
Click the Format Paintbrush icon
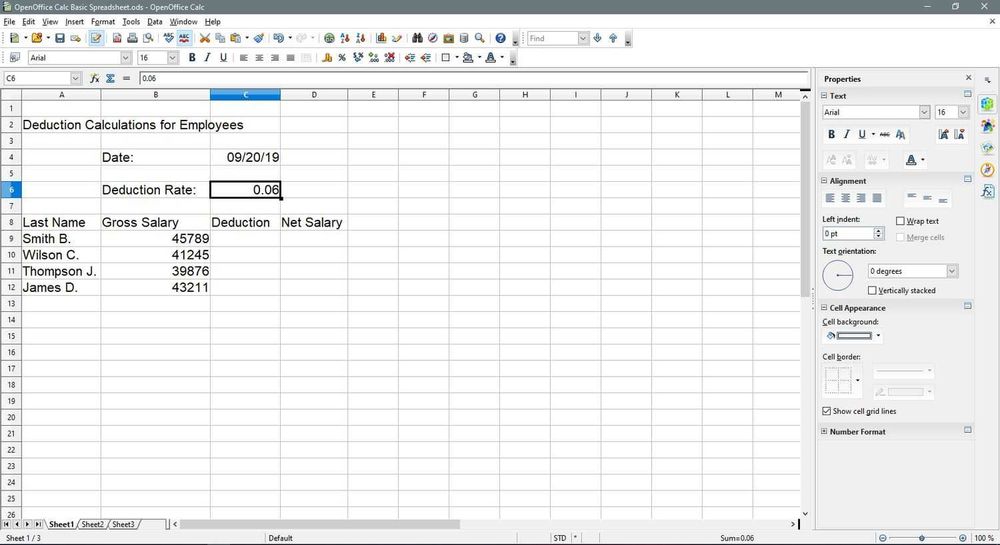click(259, 38)
